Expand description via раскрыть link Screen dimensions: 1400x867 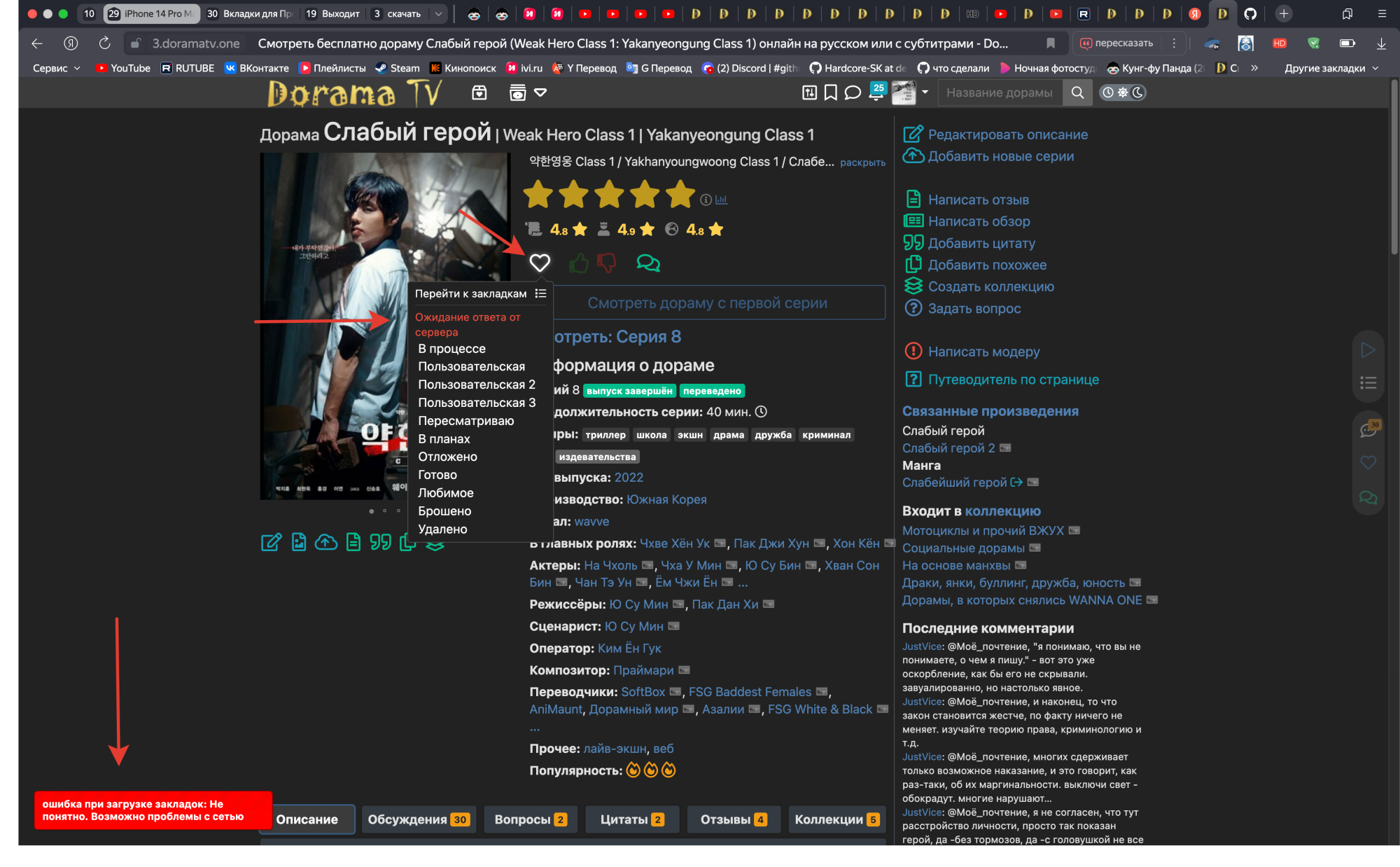tap(864, 162)
